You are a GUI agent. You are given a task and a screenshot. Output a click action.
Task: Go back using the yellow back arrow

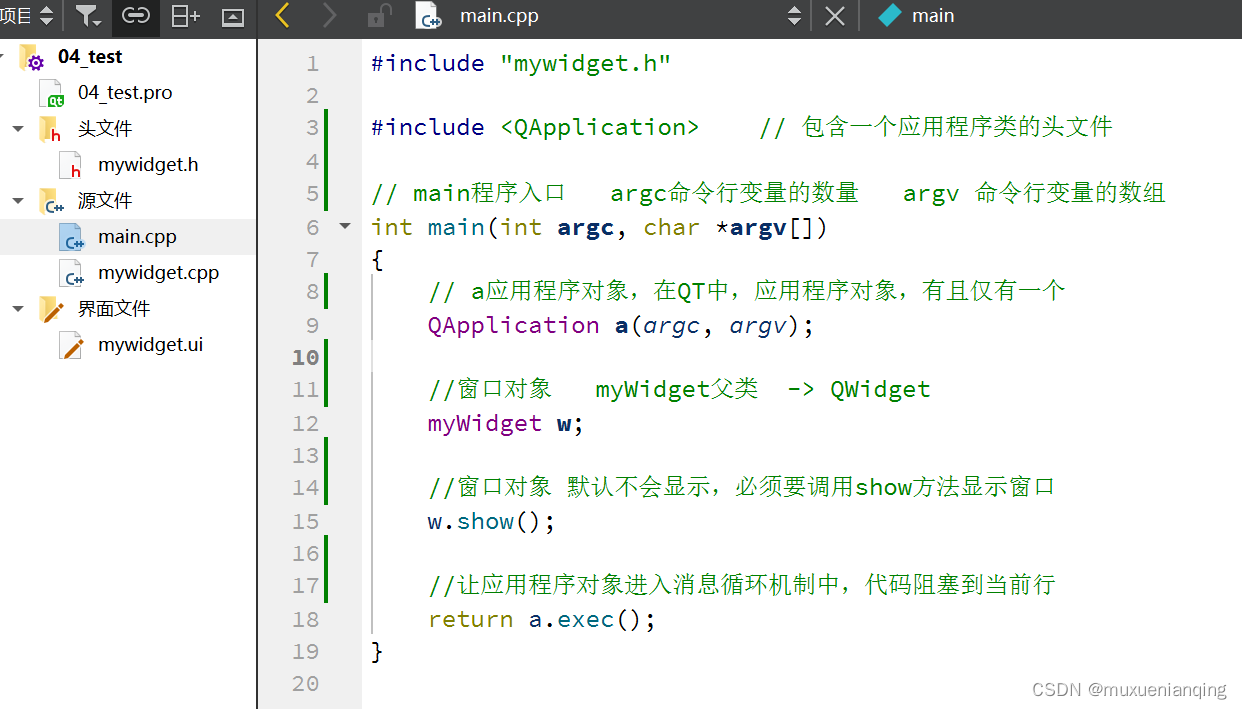point(280,17)
